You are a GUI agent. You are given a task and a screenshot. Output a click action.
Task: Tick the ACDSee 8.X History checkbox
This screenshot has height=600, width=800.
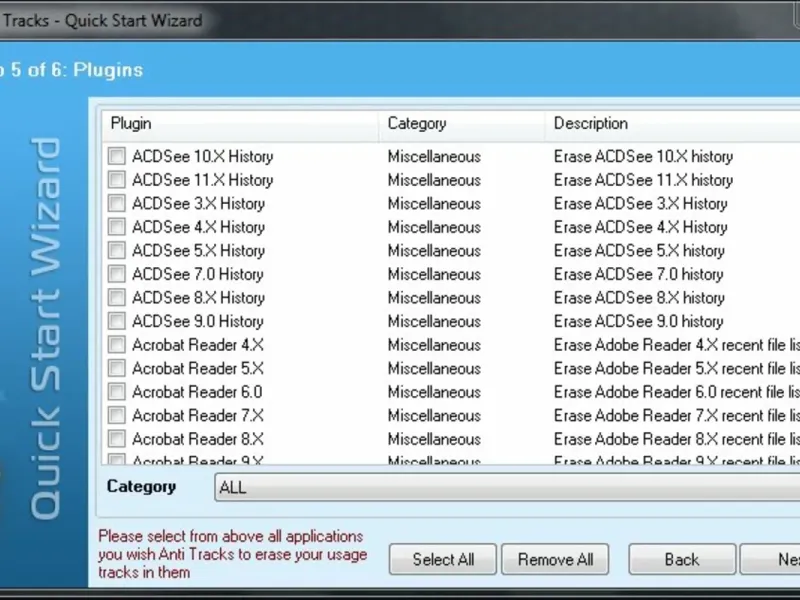click(x=117, y=297)
